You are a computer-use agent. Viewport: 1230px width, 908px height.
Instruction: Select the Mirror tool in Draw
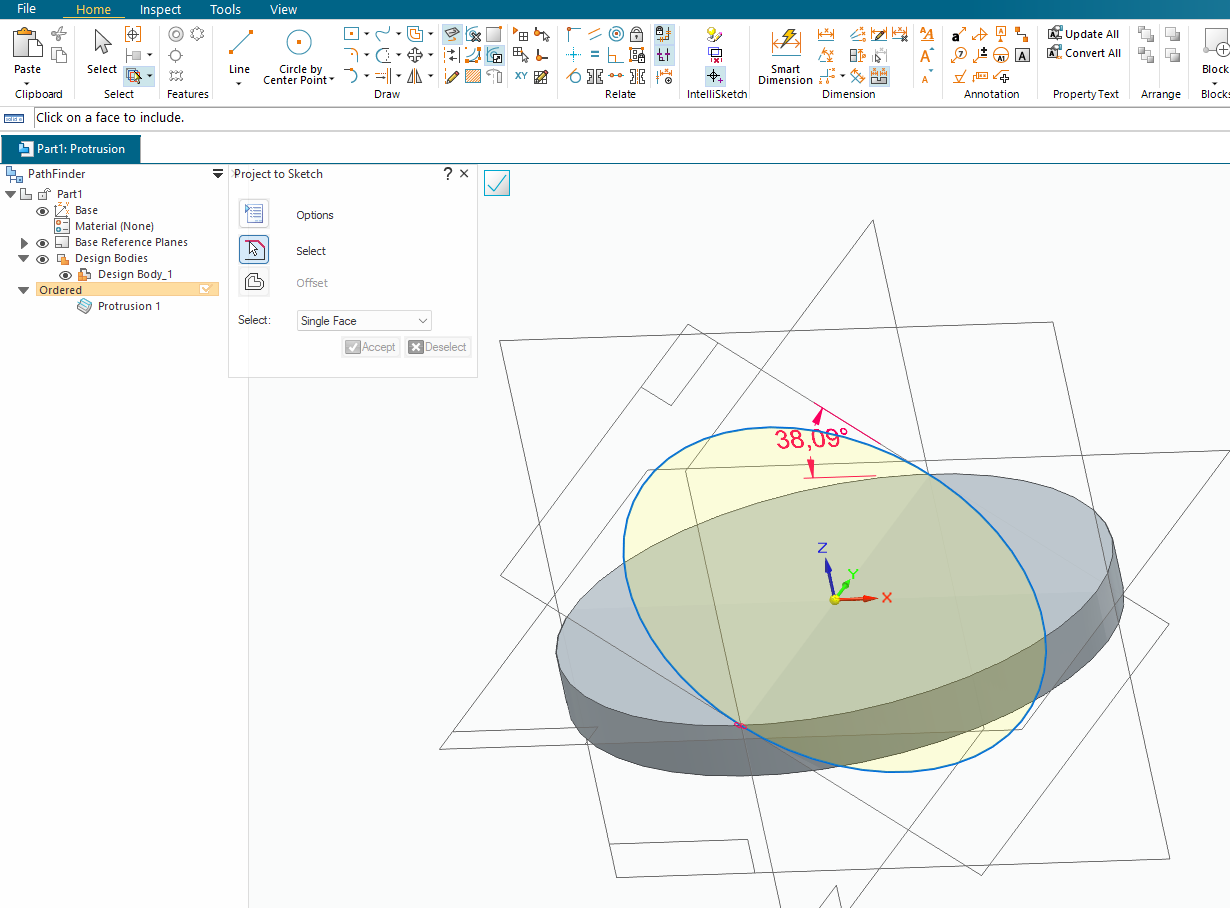coord(414,76)
